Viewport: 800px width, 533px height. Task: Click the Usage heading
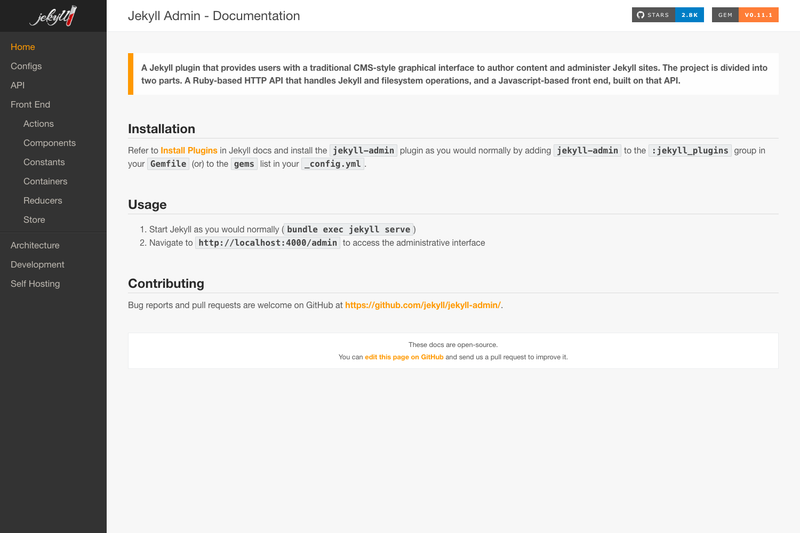[x=147, y=205]
